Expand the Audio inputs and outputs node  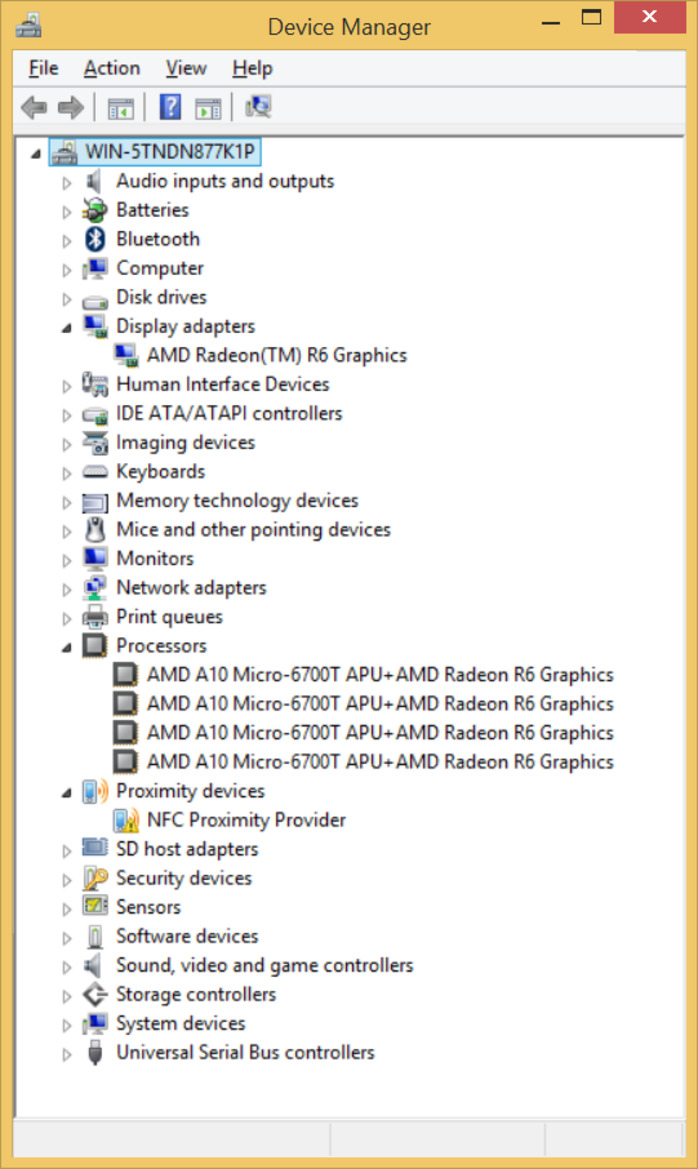66,183
